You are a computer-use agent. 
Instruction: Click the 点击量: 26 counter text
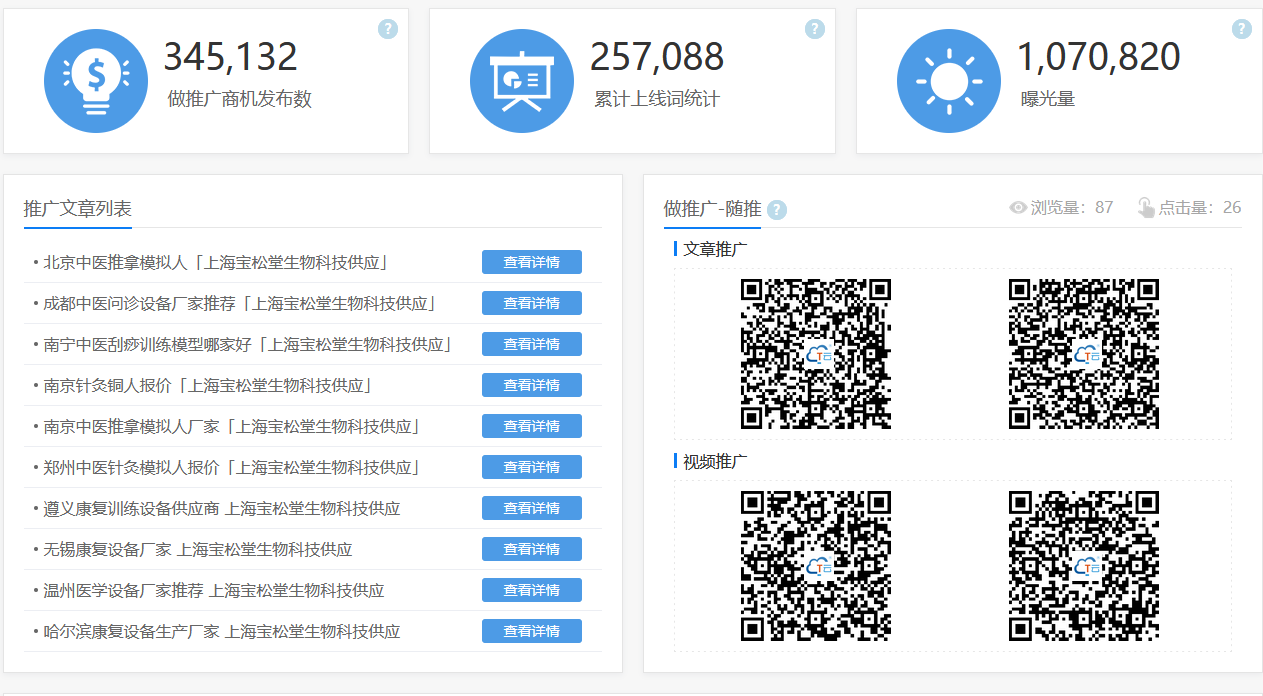tap(1200, 208)
